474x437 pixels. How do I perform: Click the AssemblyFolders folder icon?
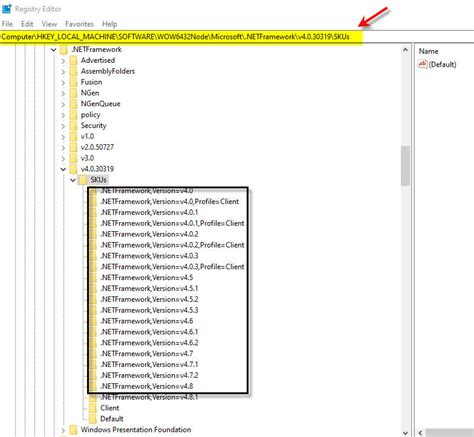(x=73, y=72)
